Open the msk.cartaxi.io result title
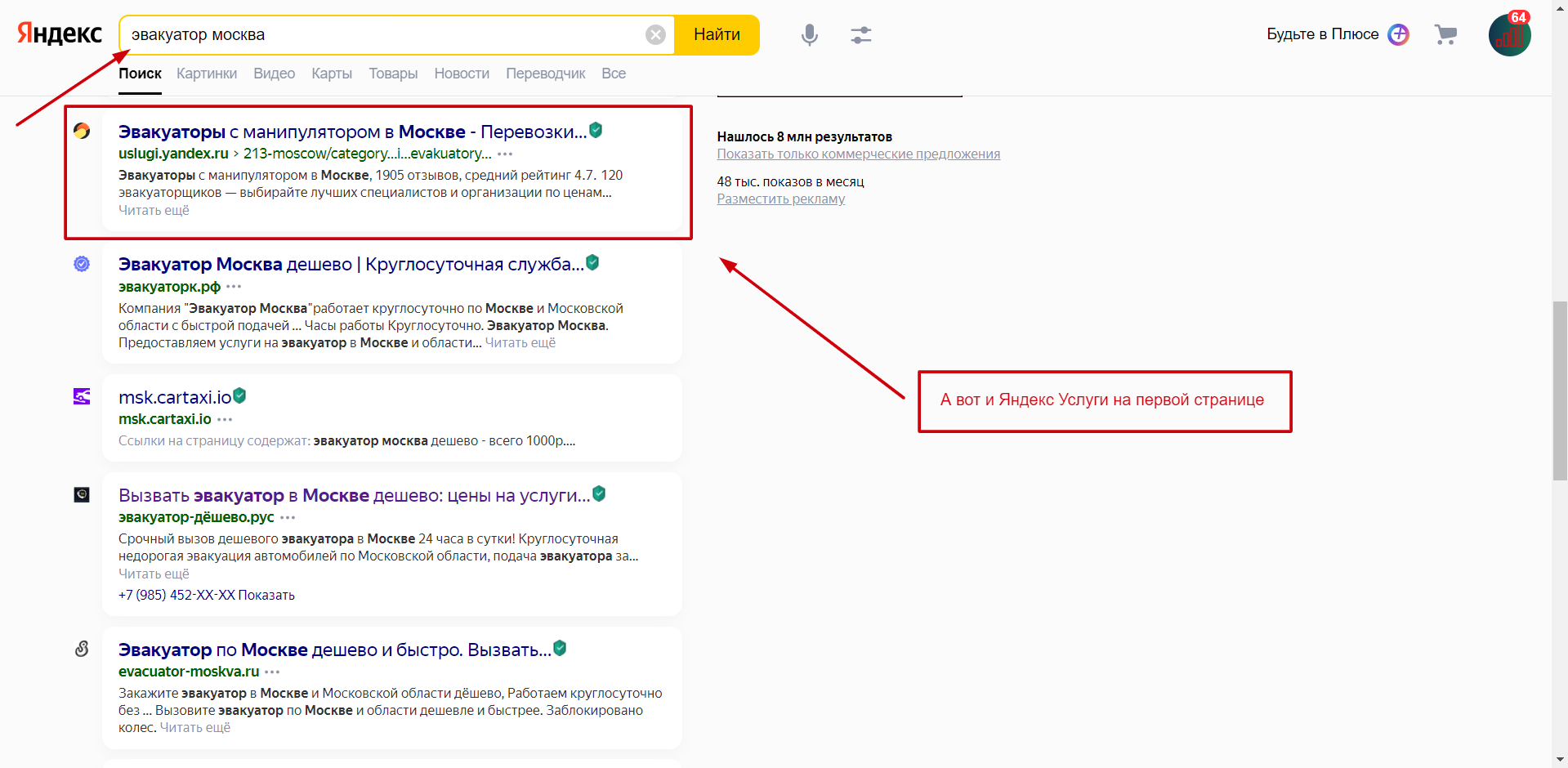The width and height of the screenshot is (1568, 768). (x=175, y=397)
